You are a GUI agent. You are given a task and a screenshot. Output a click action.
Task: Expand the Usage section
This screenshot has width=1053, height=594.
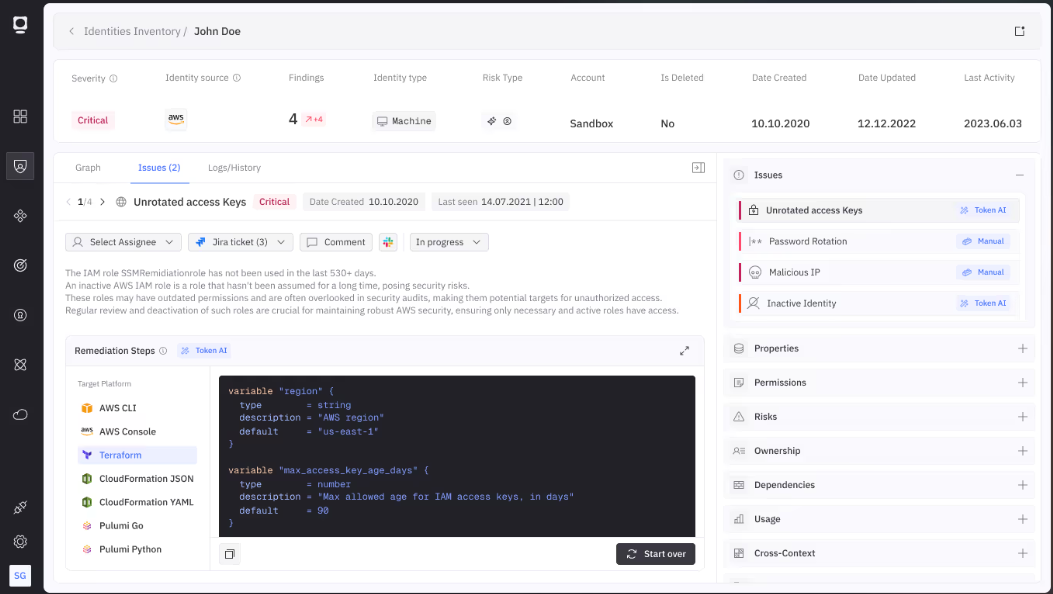coord(1022,519)
